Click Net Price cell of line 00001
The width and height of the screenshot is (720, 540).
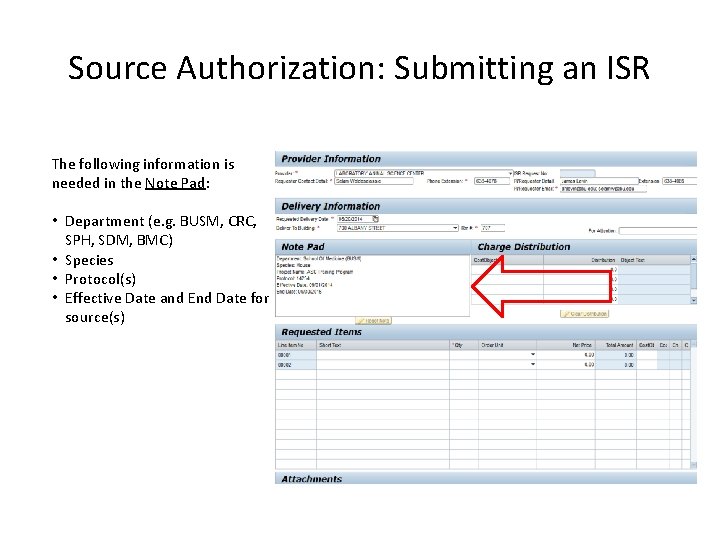(x=566, y=355)
